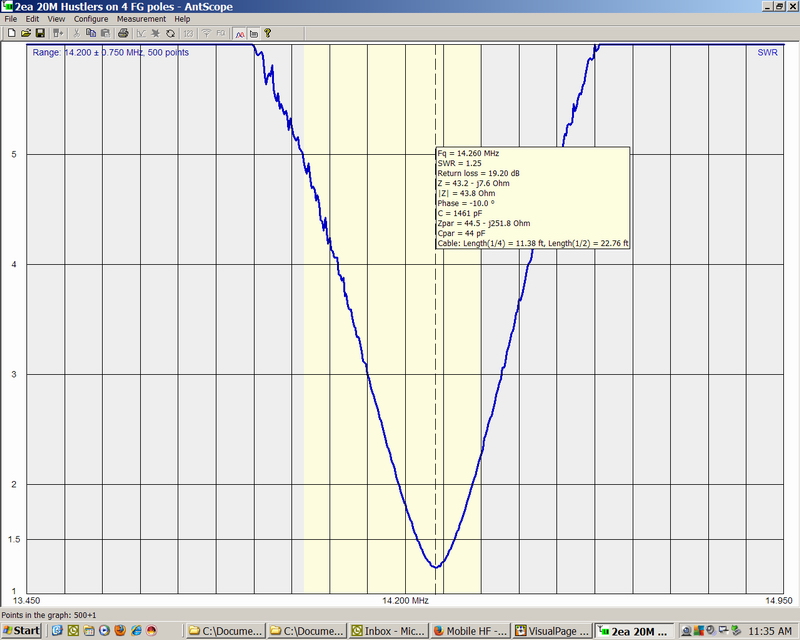
Task: Save the measurement with the floppy disk icon
Action: pyautogui.click(x=40, y=33)
